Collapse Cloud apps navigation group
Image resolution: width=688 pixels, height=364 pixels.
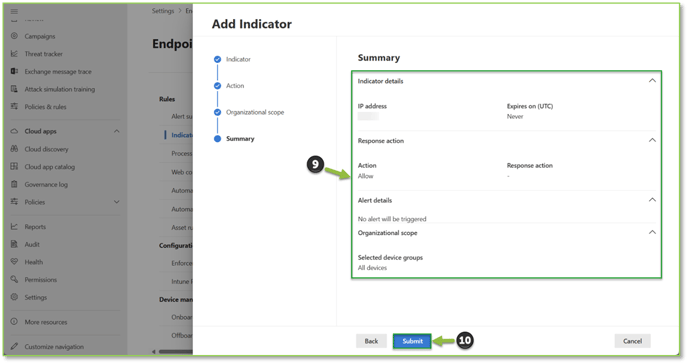point(117,131)
